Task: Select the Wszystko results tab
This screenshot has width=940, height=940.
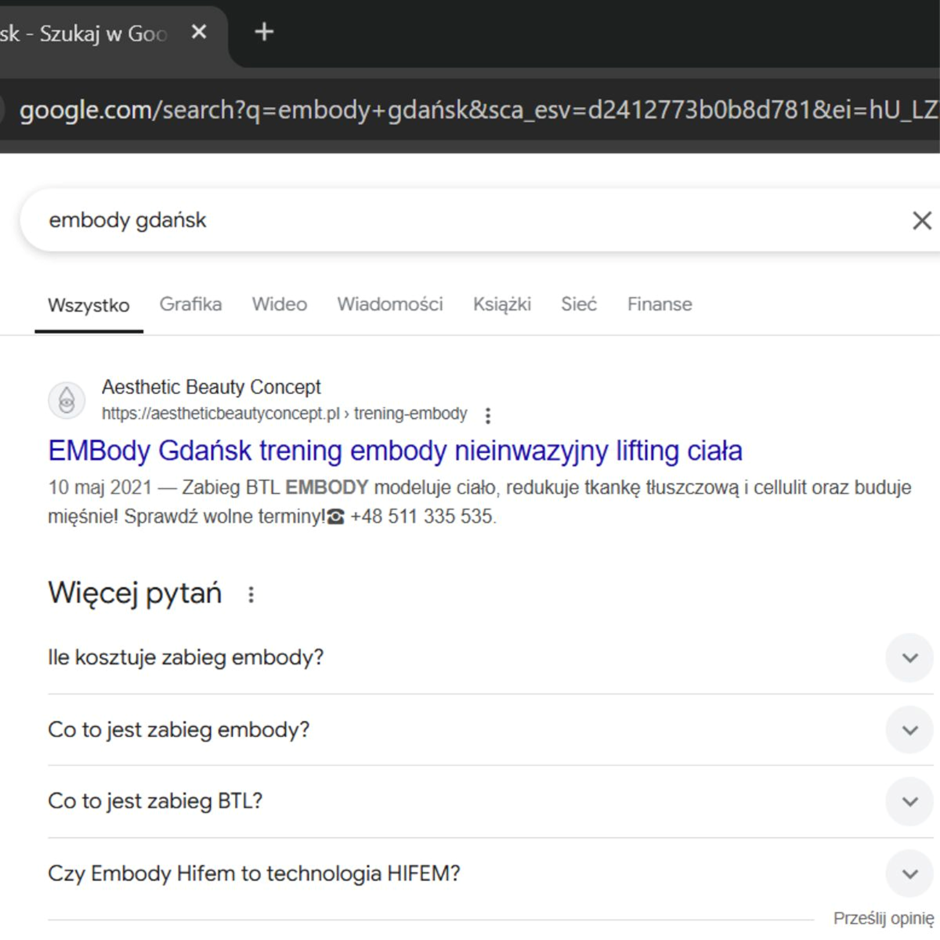Action: point(89,305)
